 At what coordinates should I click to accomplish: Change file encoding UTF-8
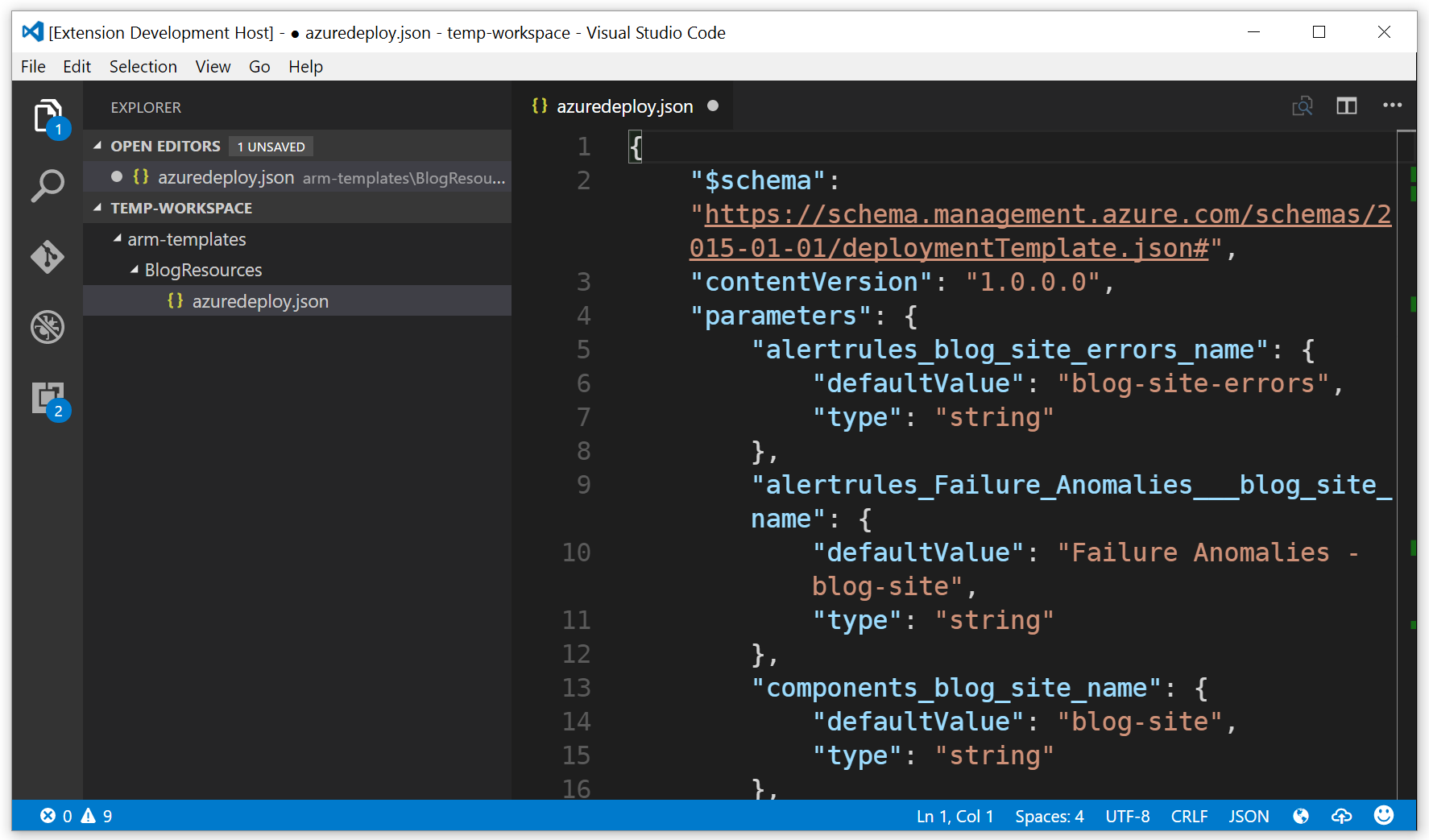tap(1127, 816)
